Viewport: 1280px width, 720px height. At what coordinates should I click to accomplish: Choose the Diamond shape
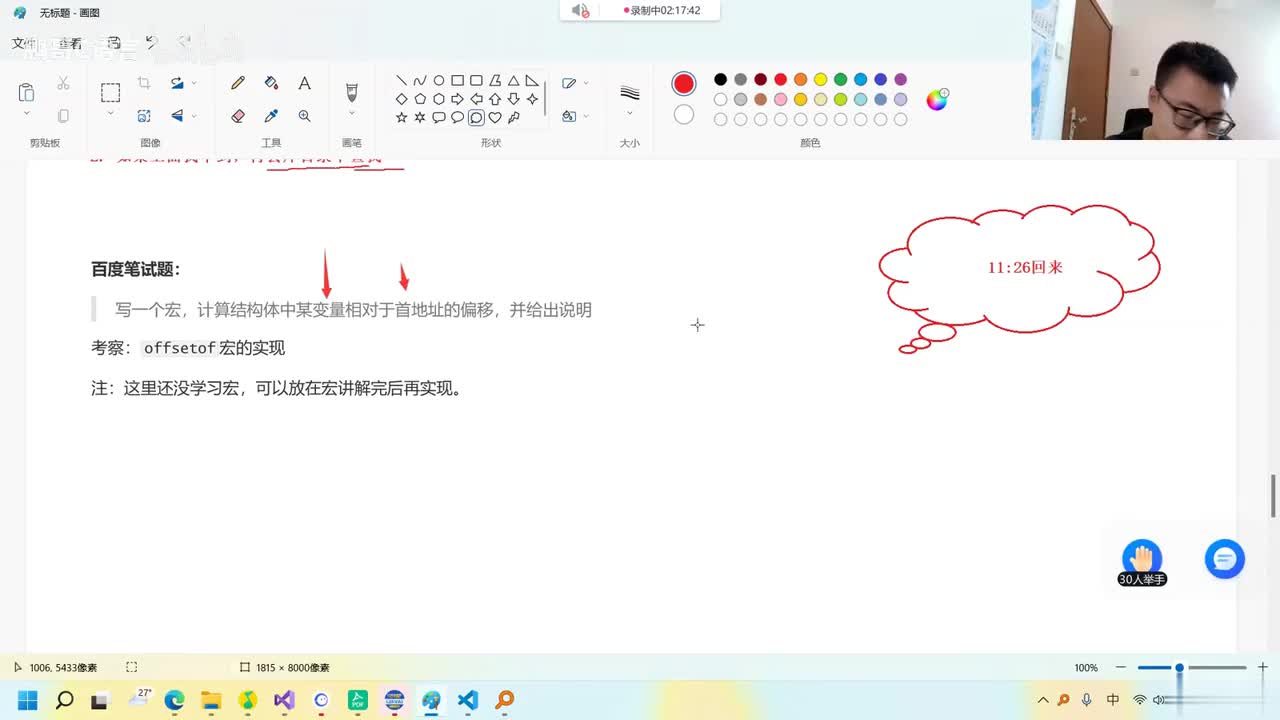(401, 99)
